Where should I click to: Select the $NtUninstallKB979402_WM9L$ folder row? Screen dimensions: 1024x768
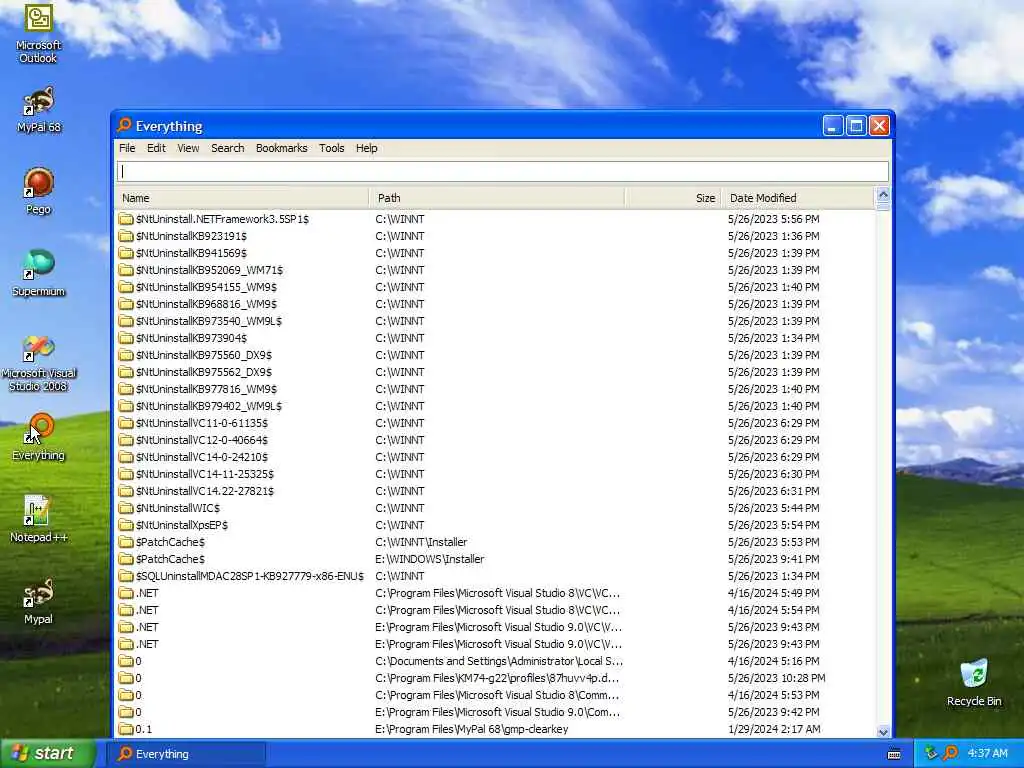494,406
